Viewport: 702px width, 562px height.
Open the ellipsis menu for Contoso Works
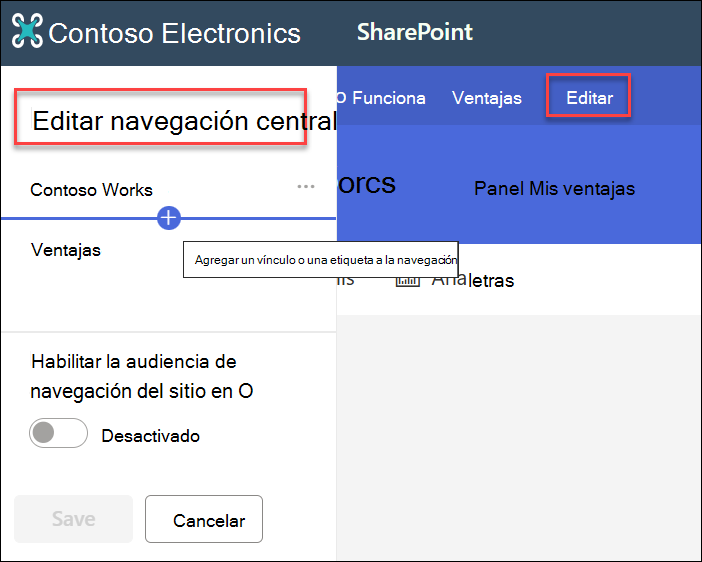306,186
